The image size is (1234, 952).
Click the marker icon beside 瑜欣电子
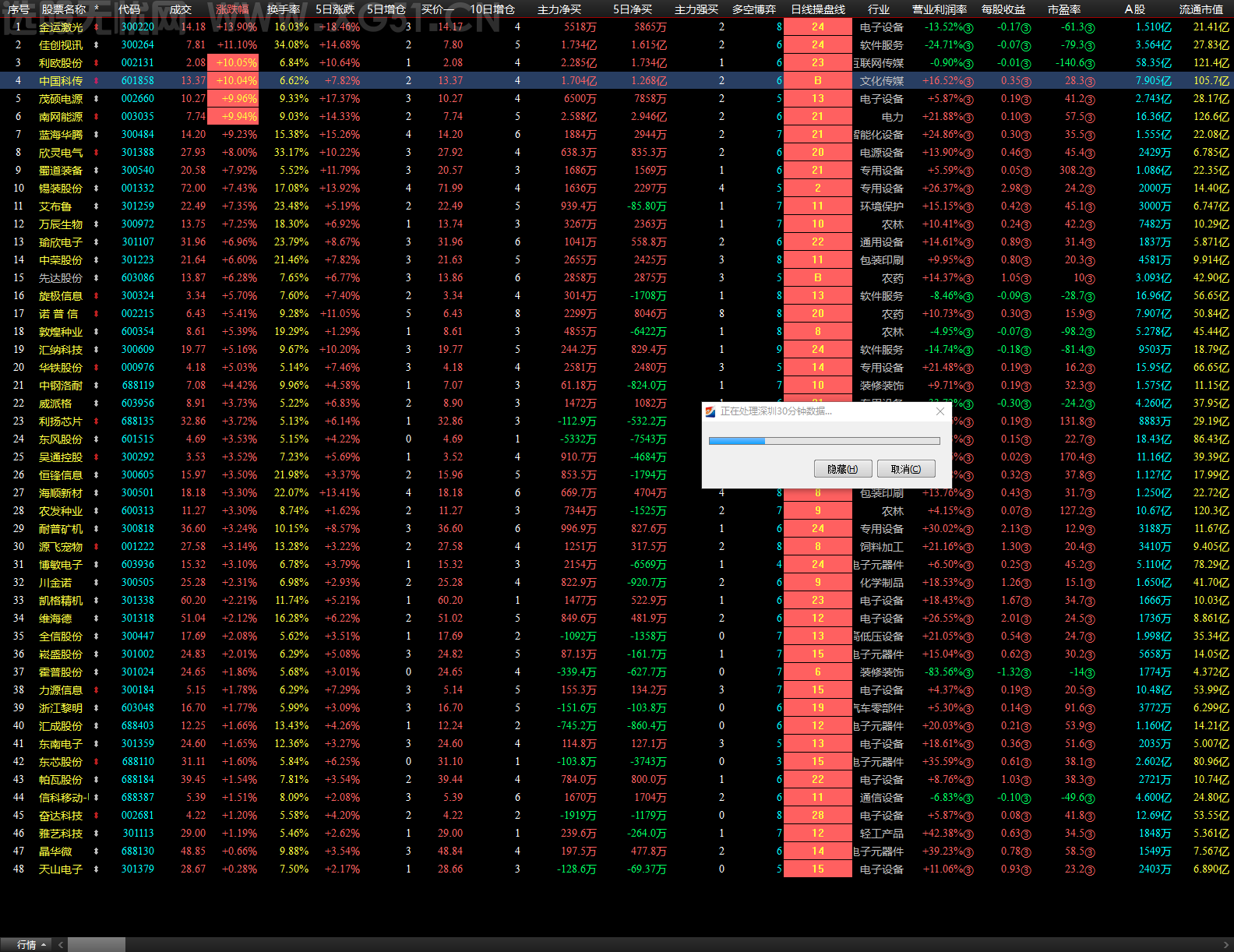point(97,242)
